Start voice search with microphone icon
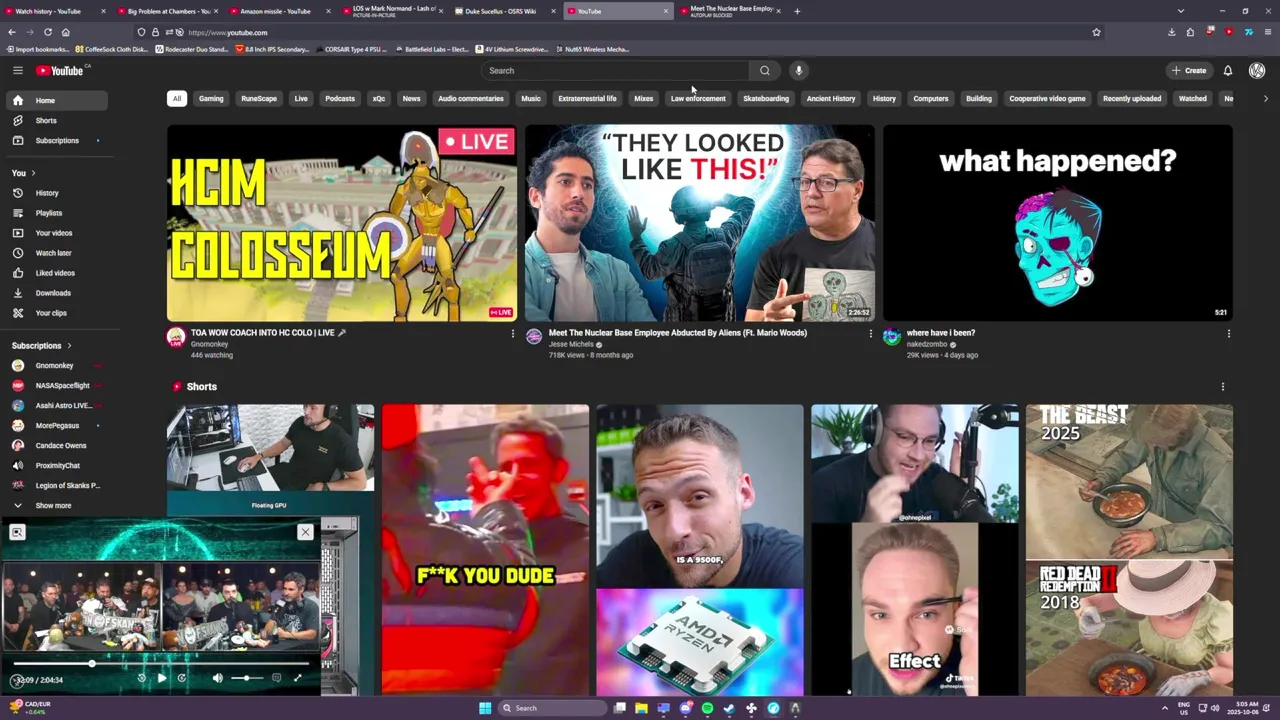Viewport: 1280px width, 720px height. 798,70
